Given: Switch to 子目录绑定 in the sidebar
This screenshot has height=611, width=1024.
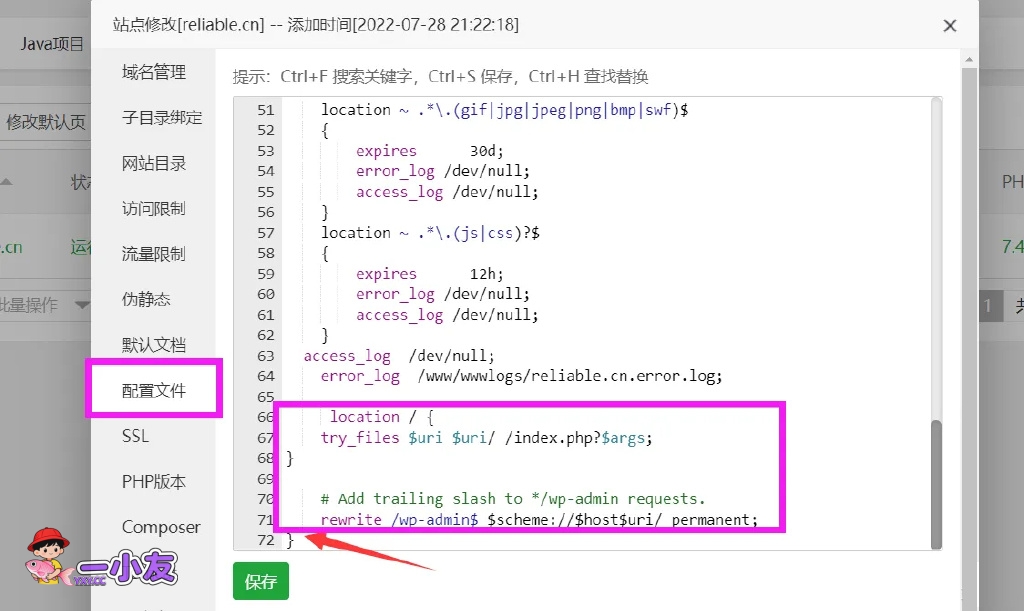Looking at the screenshot, I should (x=162, y=118).
